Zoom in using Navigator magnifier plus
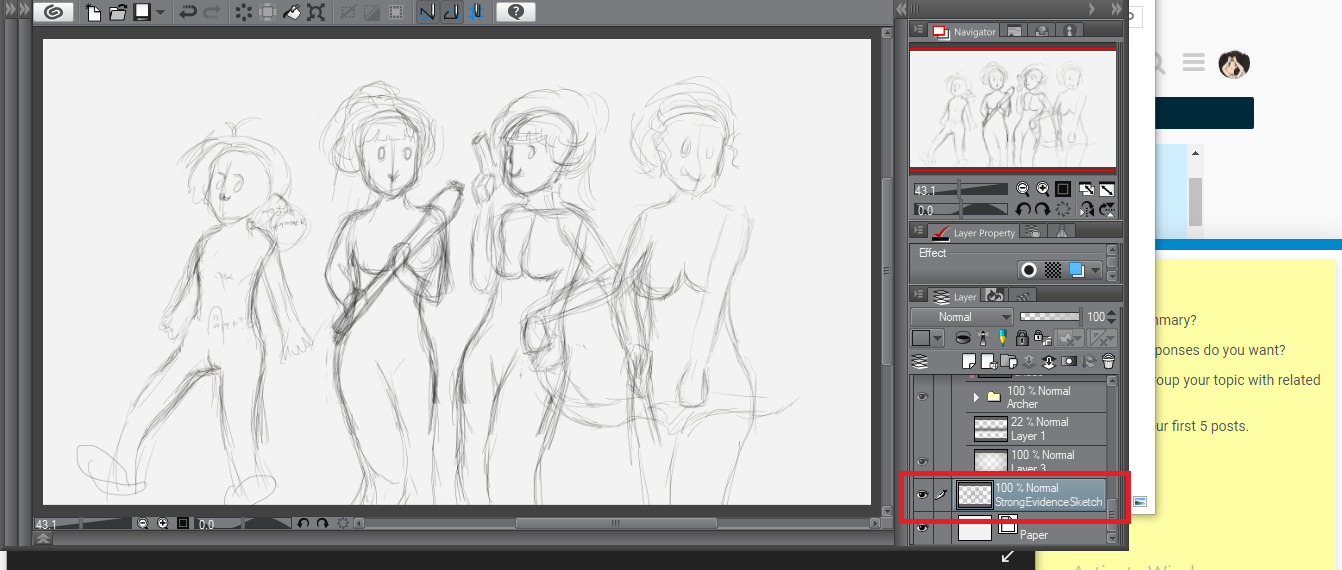The height and width of the screenshot is (570, 1342). [x=1043, y=189]
